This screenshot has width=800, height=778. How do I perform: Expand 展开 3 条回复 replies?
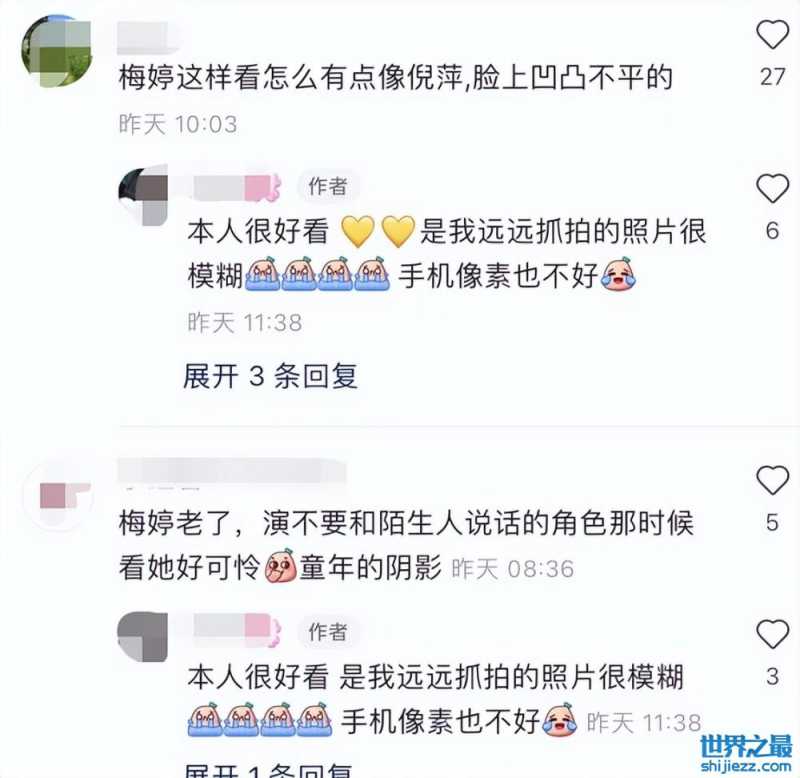pyautogui.click(x=270, y=376)
